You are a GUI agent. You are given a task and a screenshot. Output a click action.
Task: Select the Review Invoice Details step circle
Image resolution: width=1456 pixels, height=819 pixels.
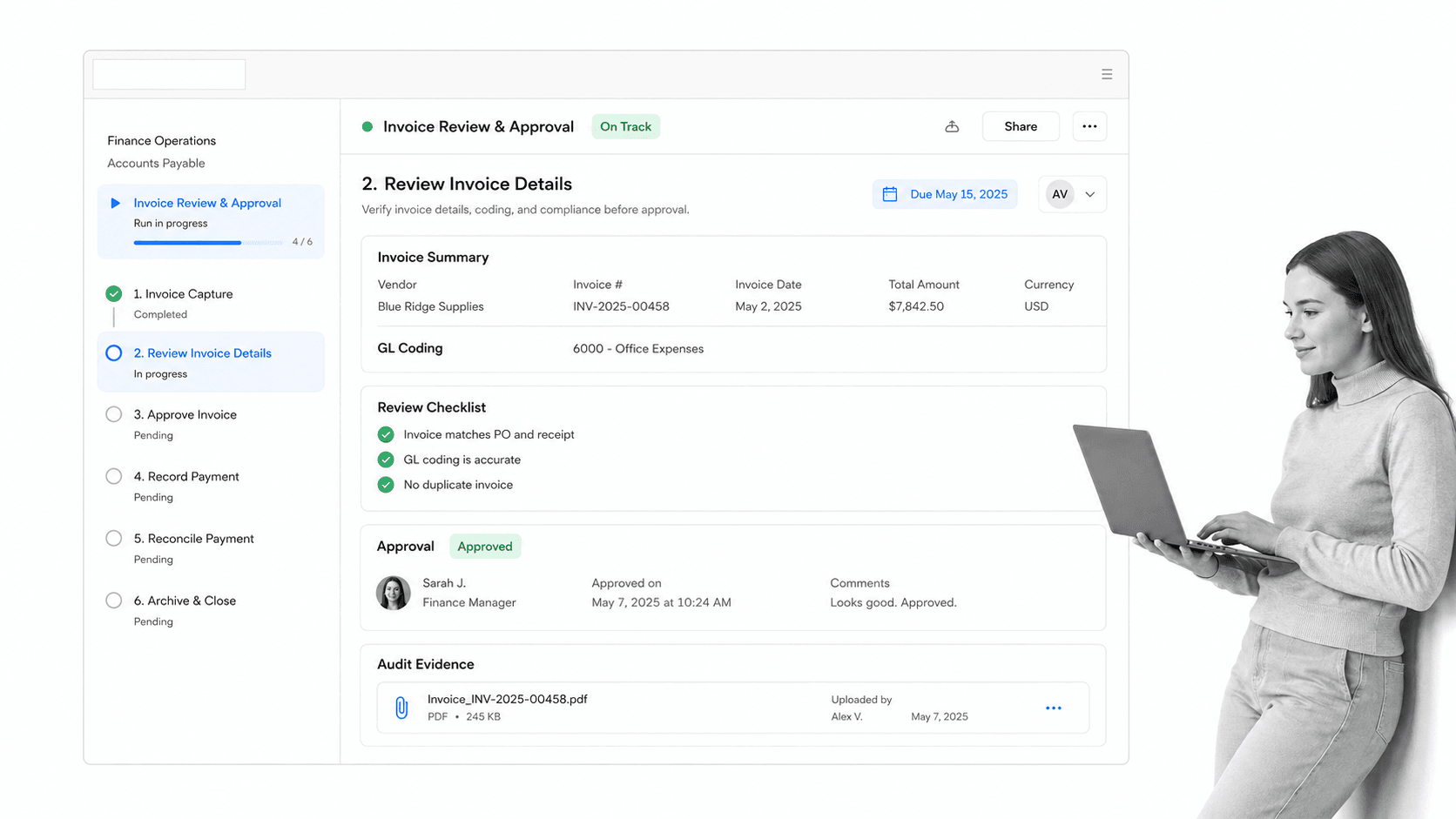click(114, 352)
